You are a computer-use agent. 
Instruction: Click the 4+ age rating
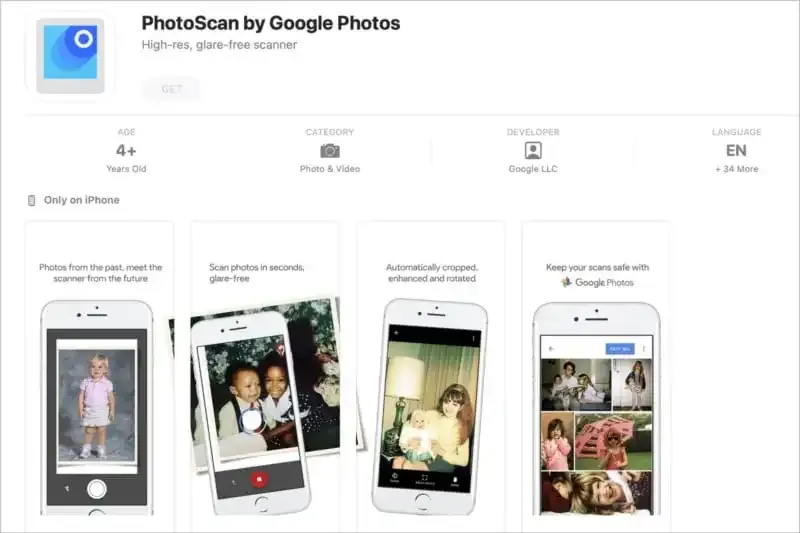pyautogui.click(x=126, y=150)
